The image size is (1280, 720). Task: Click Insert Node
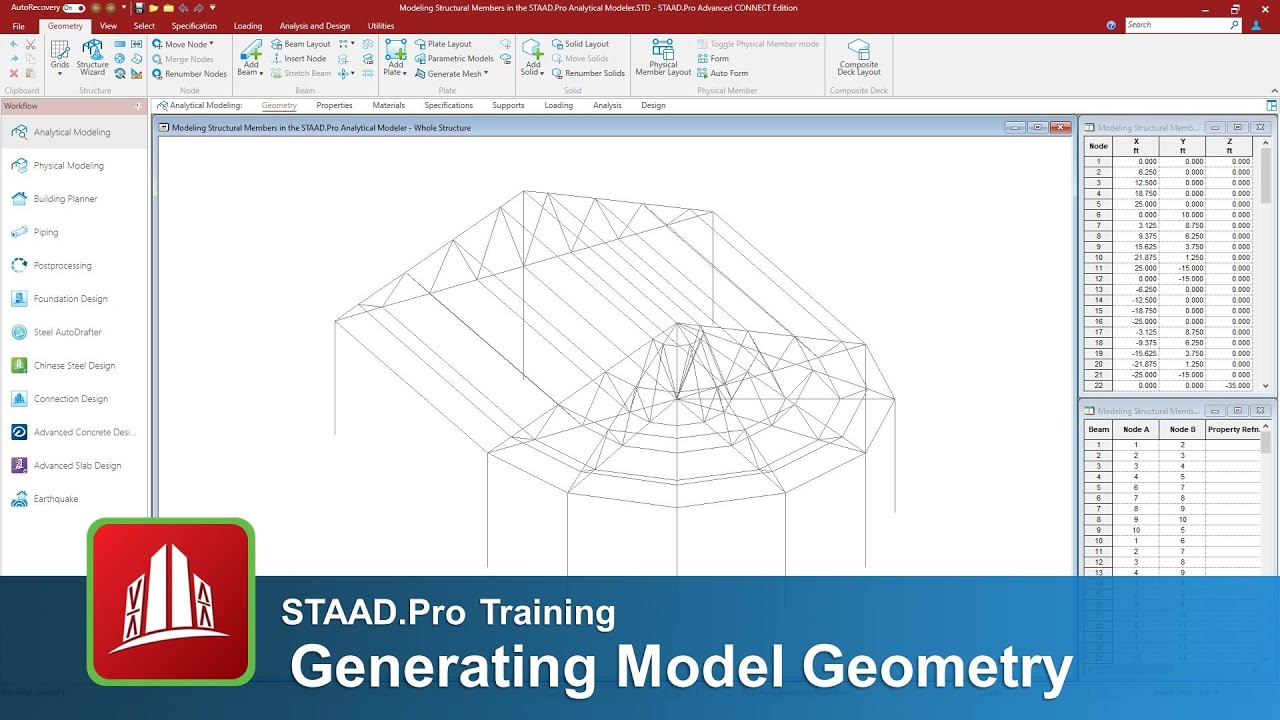point(299,58)
